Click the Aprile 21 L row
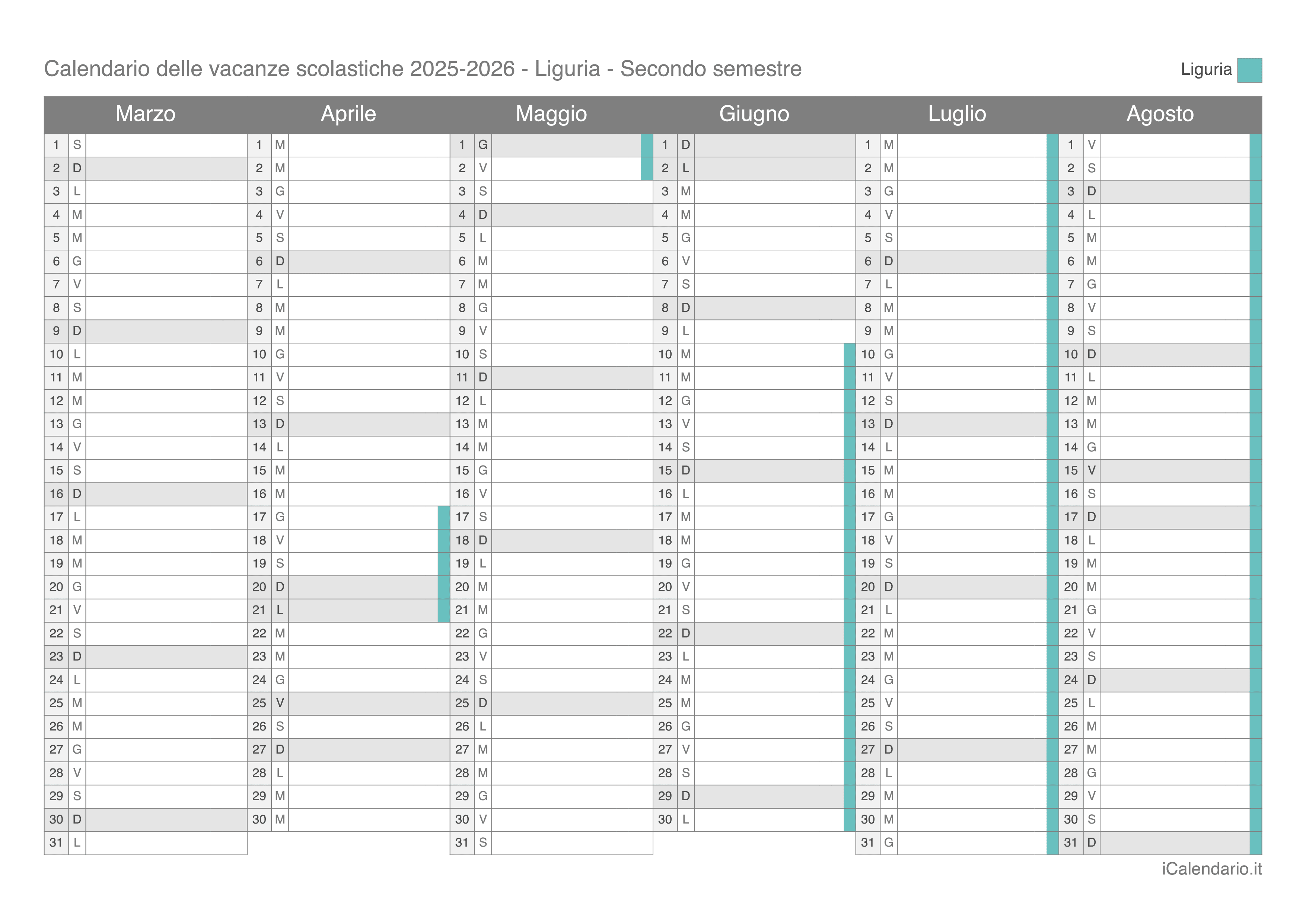This screenshot has height=924, width=1306. [348, 611]
